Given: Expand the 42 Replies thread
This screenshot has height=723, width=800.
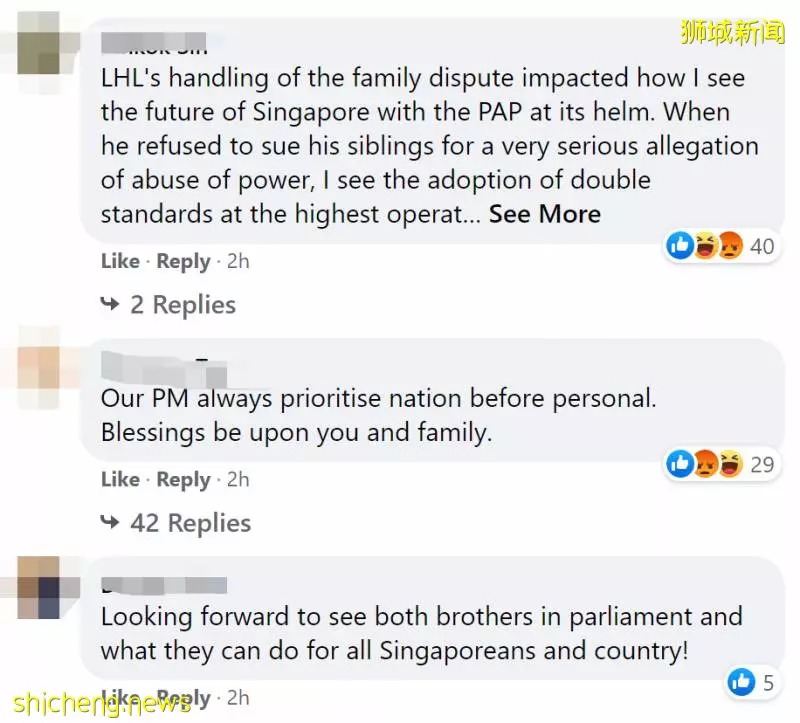Looking at the screenshot, I should pos(190,523).
